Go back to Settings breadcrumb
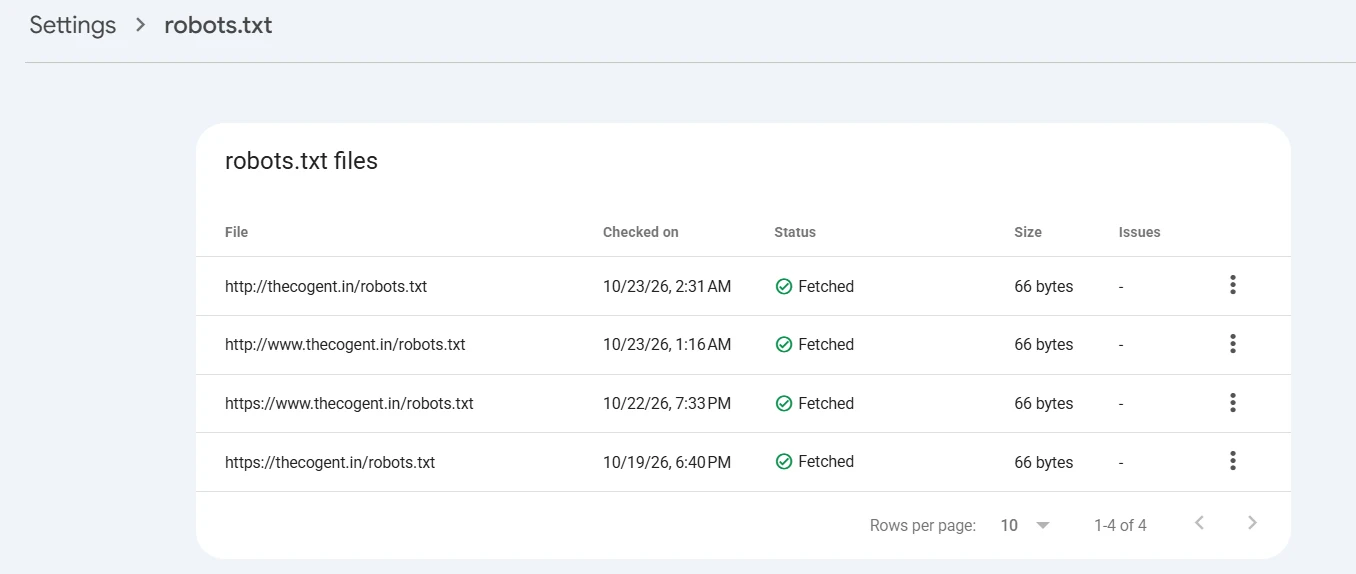The image size is (1356, 574). [73, 25]
